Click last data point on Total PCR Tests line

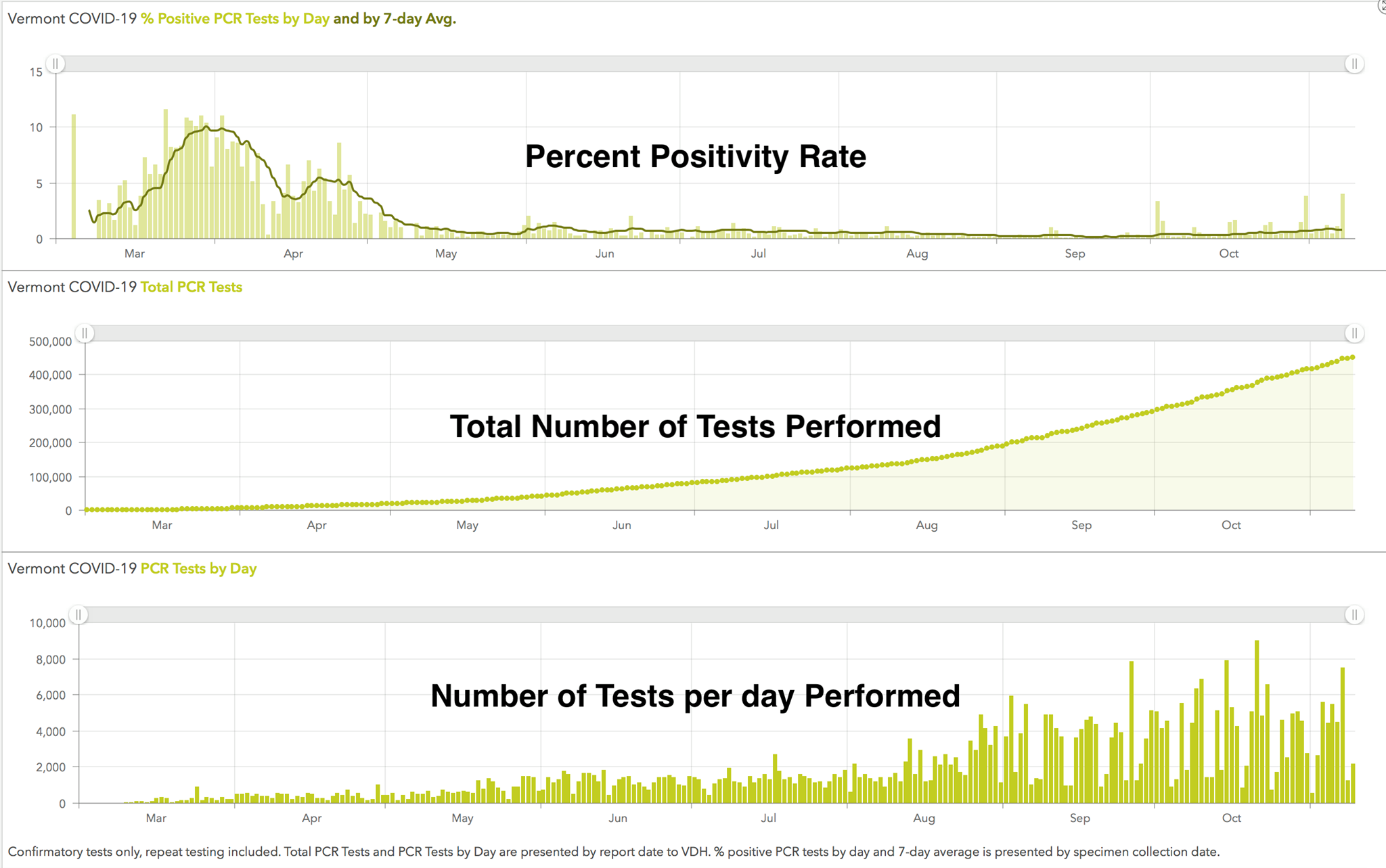pyautogui.click(x=1352, y=357)
